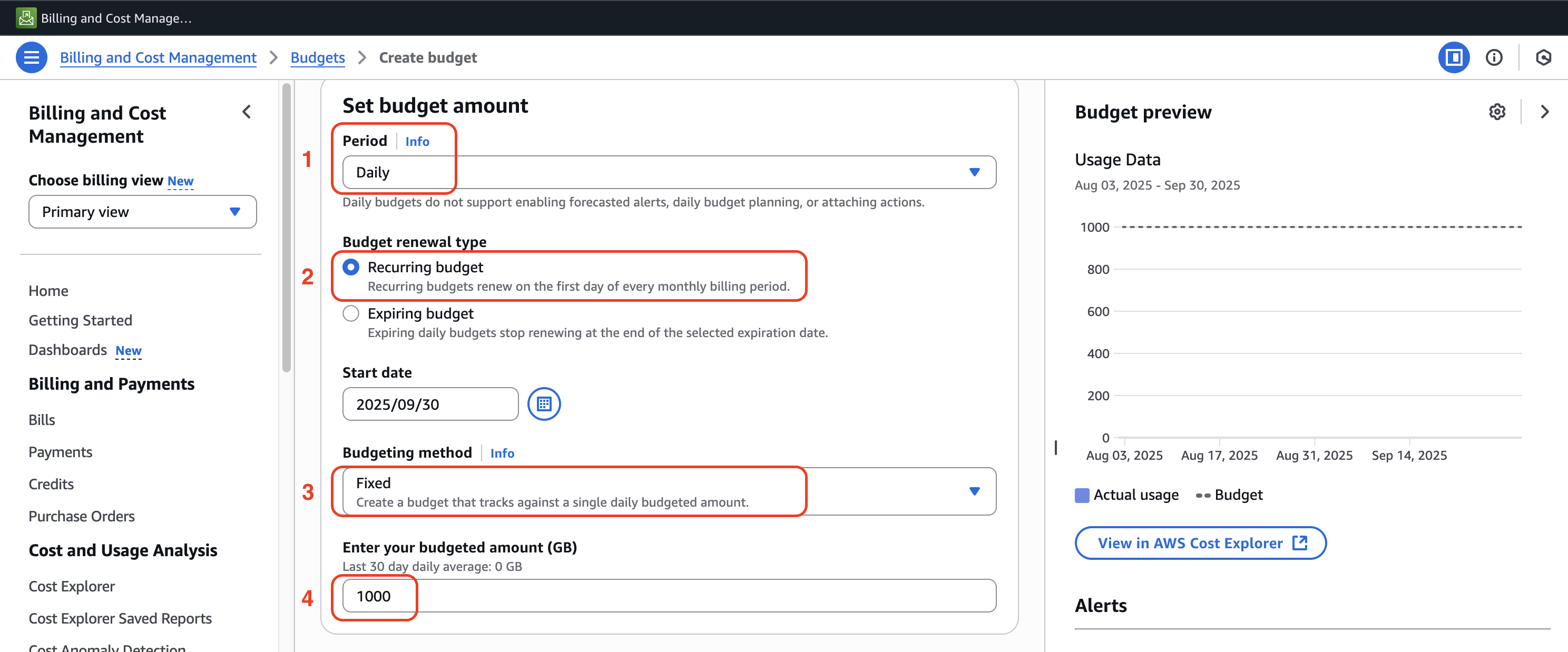
Task: Click the Actual usage legend color swatch
Action: tap(1082, 495)
